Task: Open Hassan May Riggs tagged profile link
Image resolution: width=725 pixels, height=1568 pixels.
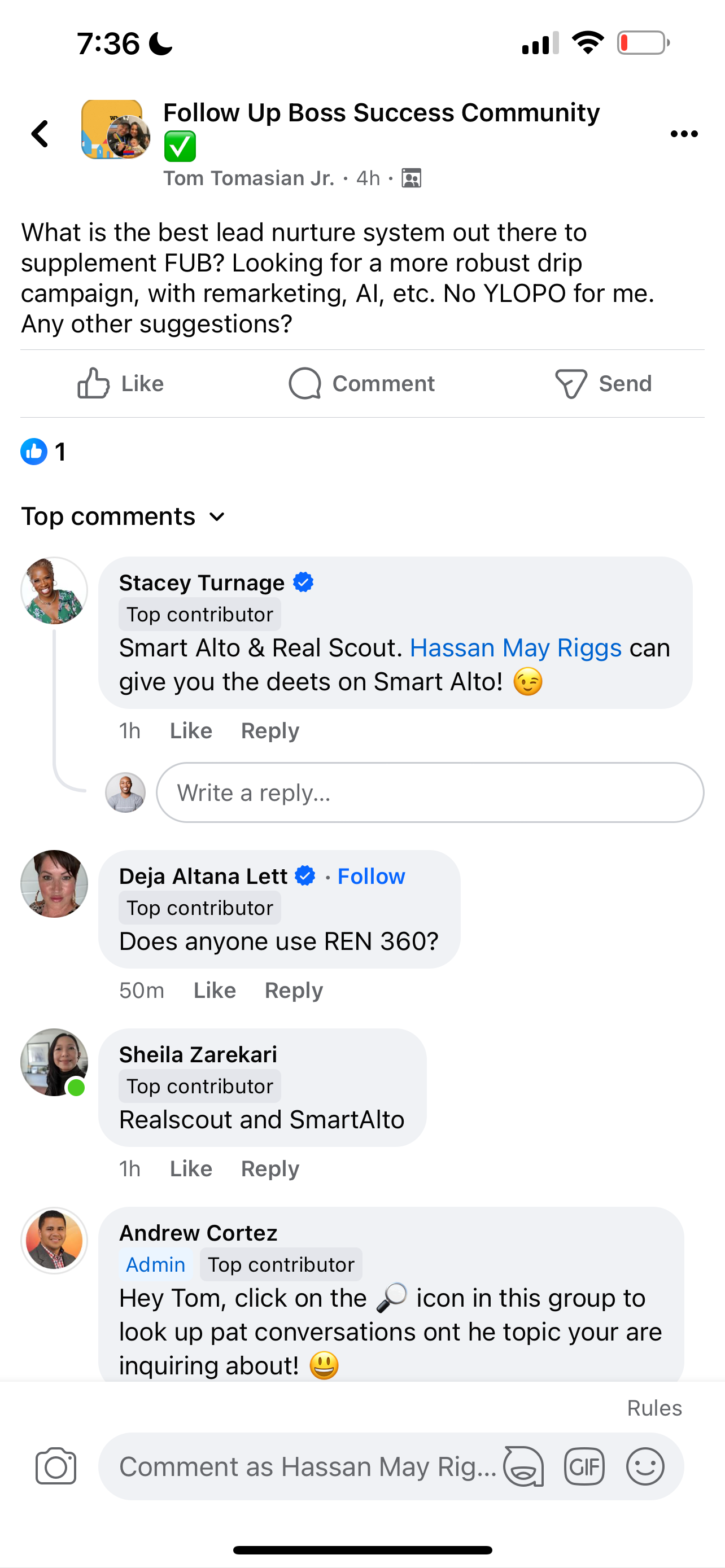Action: tap(516, 649)
